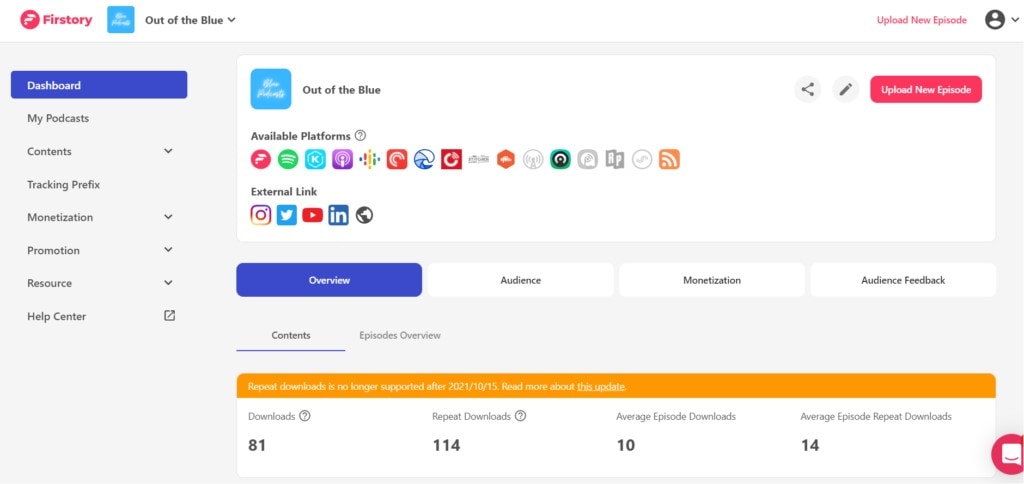The width and height of the screenshot is (1024, 484).
Task: Click the LinkedIn external link icon
Action: 339,214
